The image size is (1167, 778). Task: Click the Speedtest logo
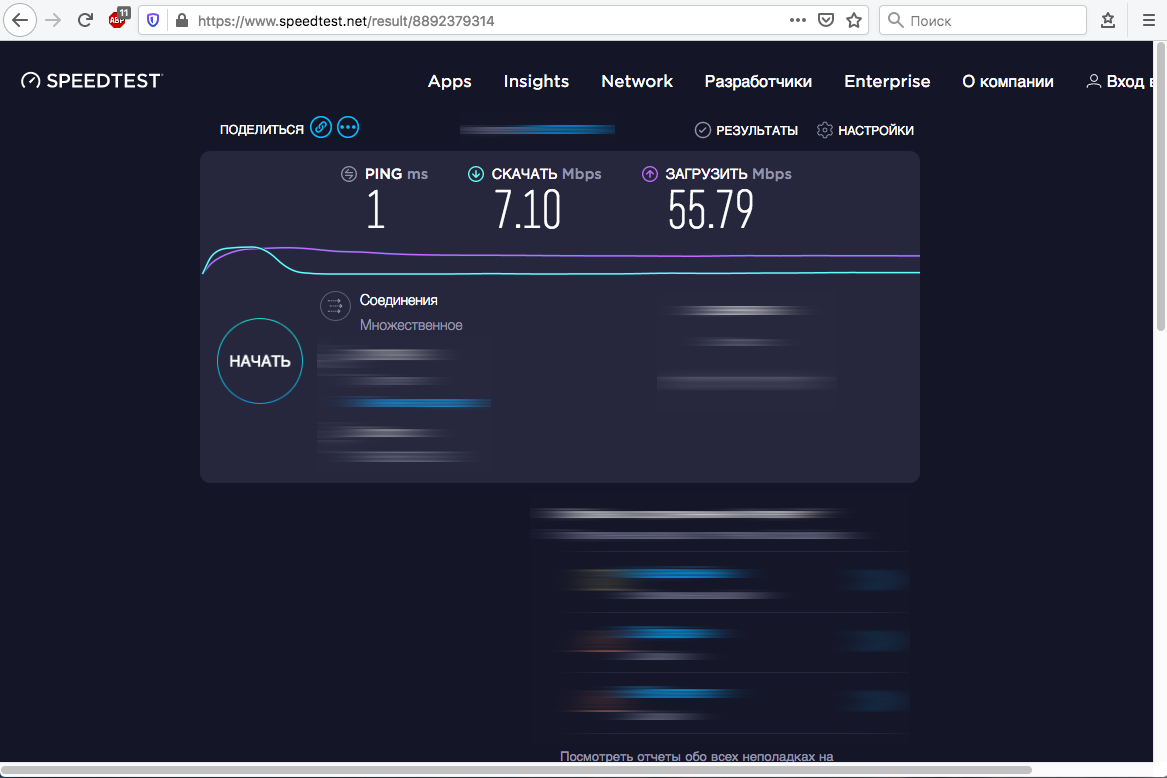tap(91, 81)
